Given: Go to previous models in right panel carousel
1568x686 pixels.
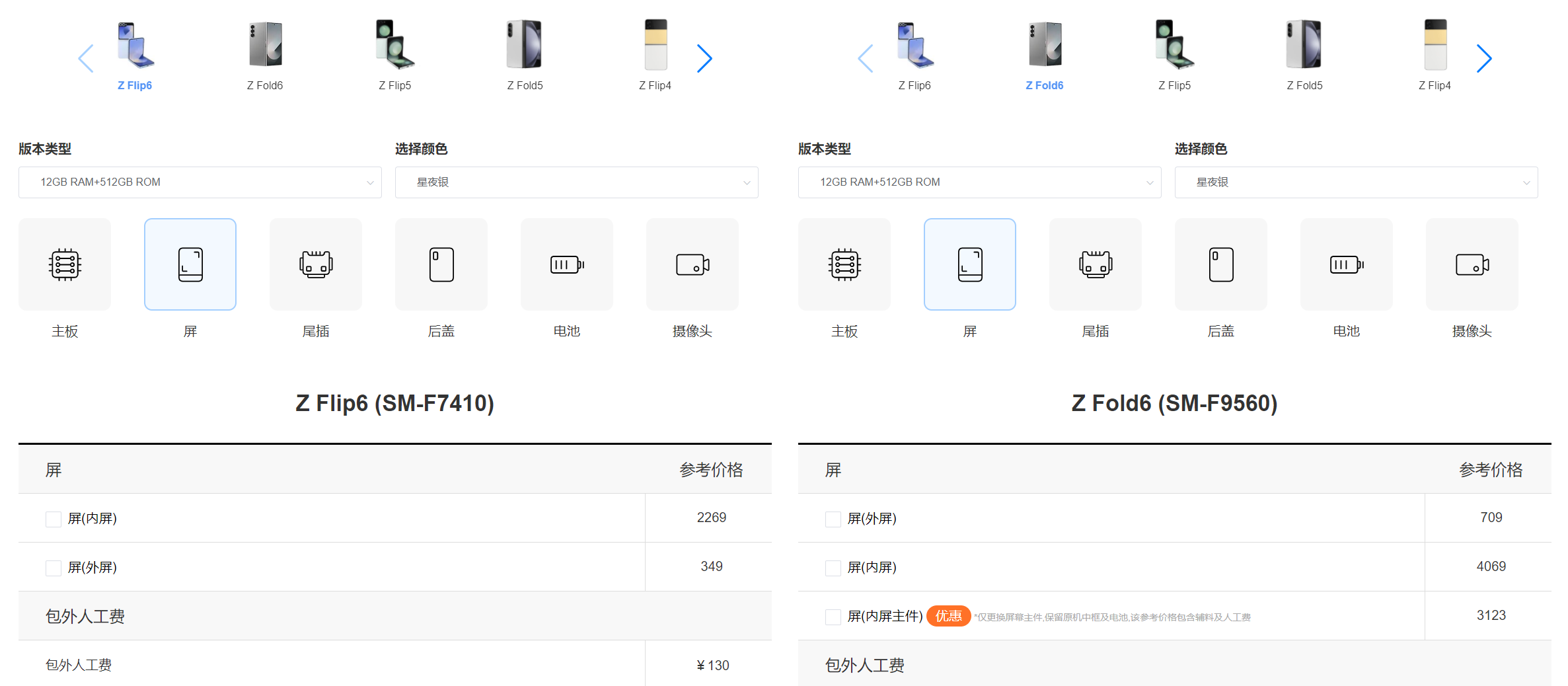Looking at the screenshot, I should point(866,58).
